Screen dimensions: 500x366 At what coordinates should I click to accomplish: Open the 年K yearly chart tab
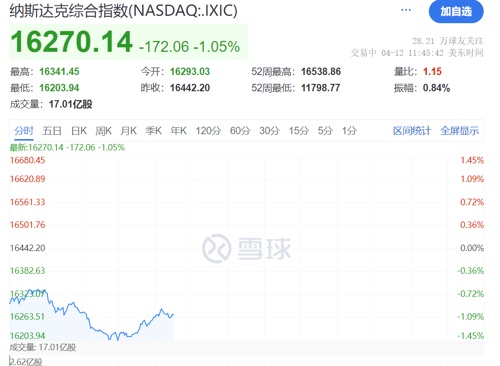(x=178, y=131)
